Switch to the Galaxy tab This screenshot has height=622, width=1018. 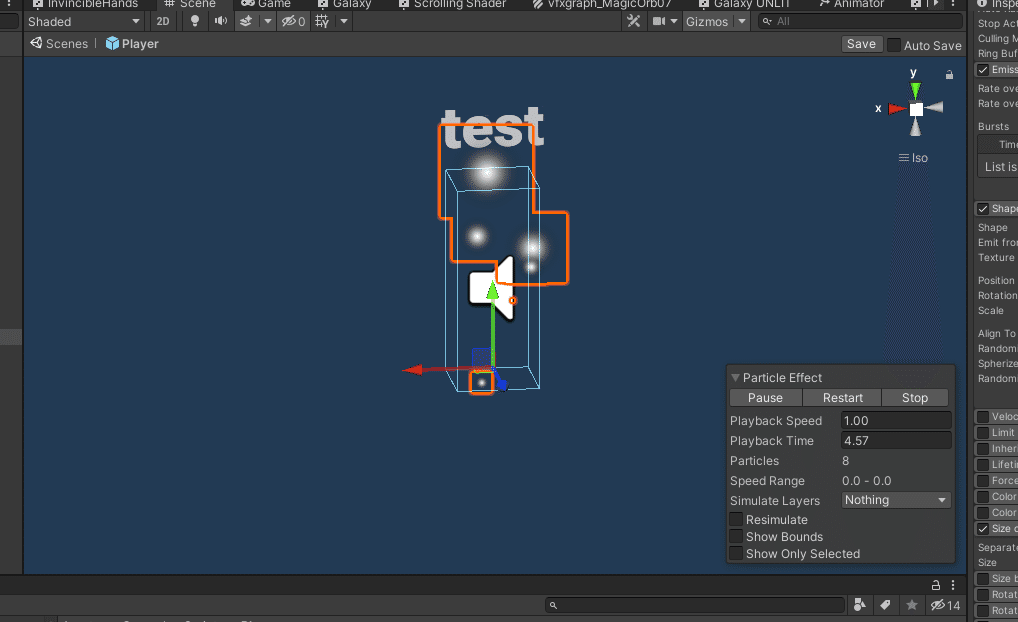pos(345,5)
